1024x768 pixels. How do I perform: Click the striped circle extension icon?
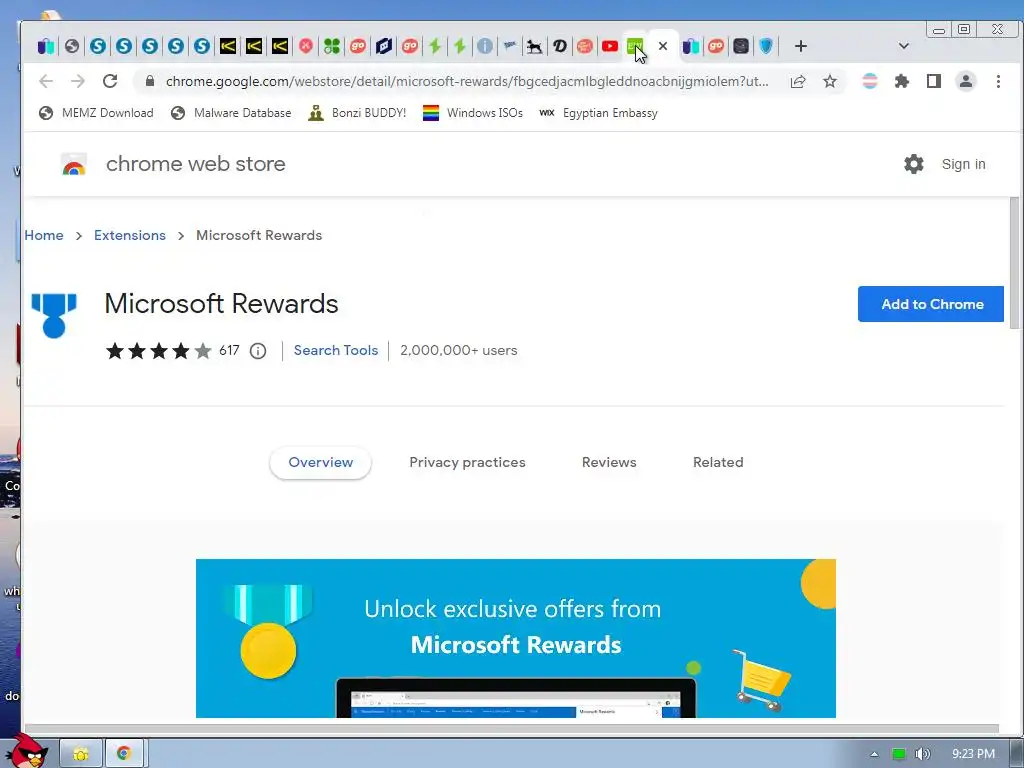click(870, 81)
